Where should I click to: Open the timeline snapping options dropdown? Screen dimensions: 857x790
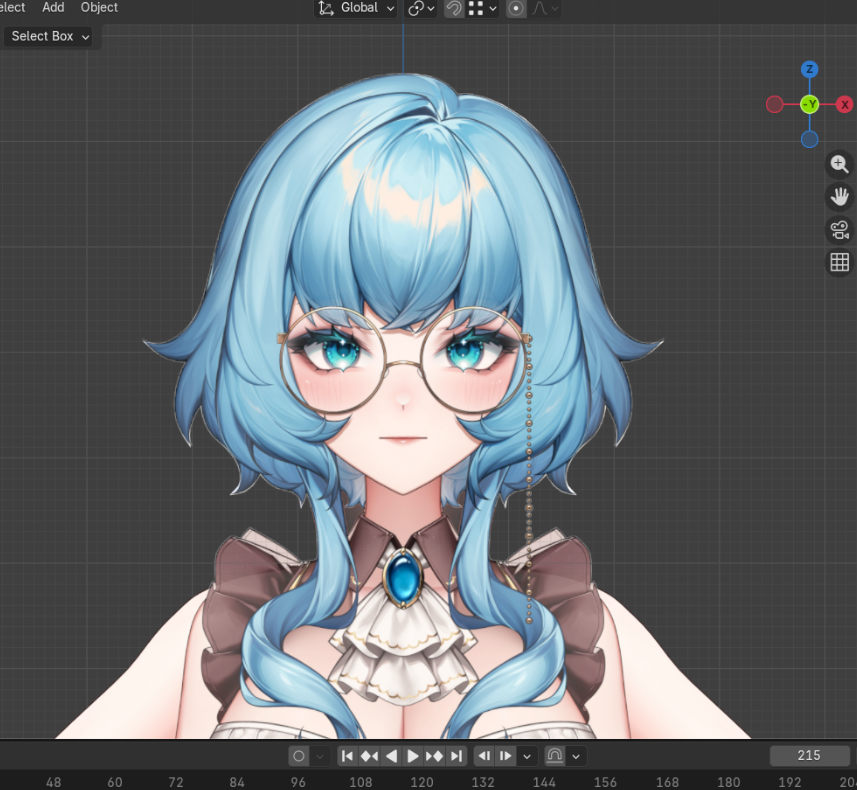pos(576,756)
